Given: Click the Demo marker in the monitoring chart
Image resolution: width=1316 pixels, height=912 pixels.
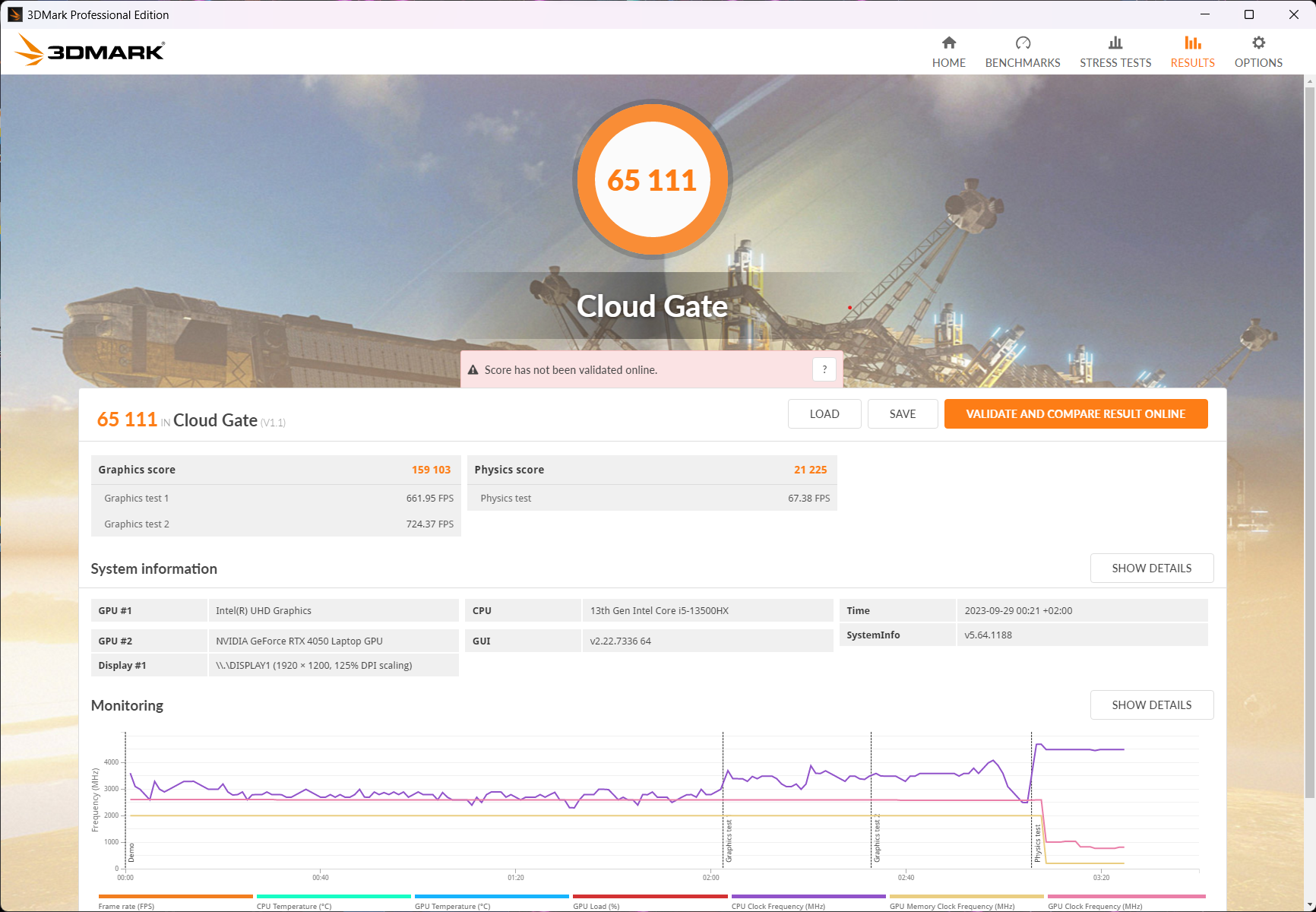Looking at the screenshot, I should [131, 852].
